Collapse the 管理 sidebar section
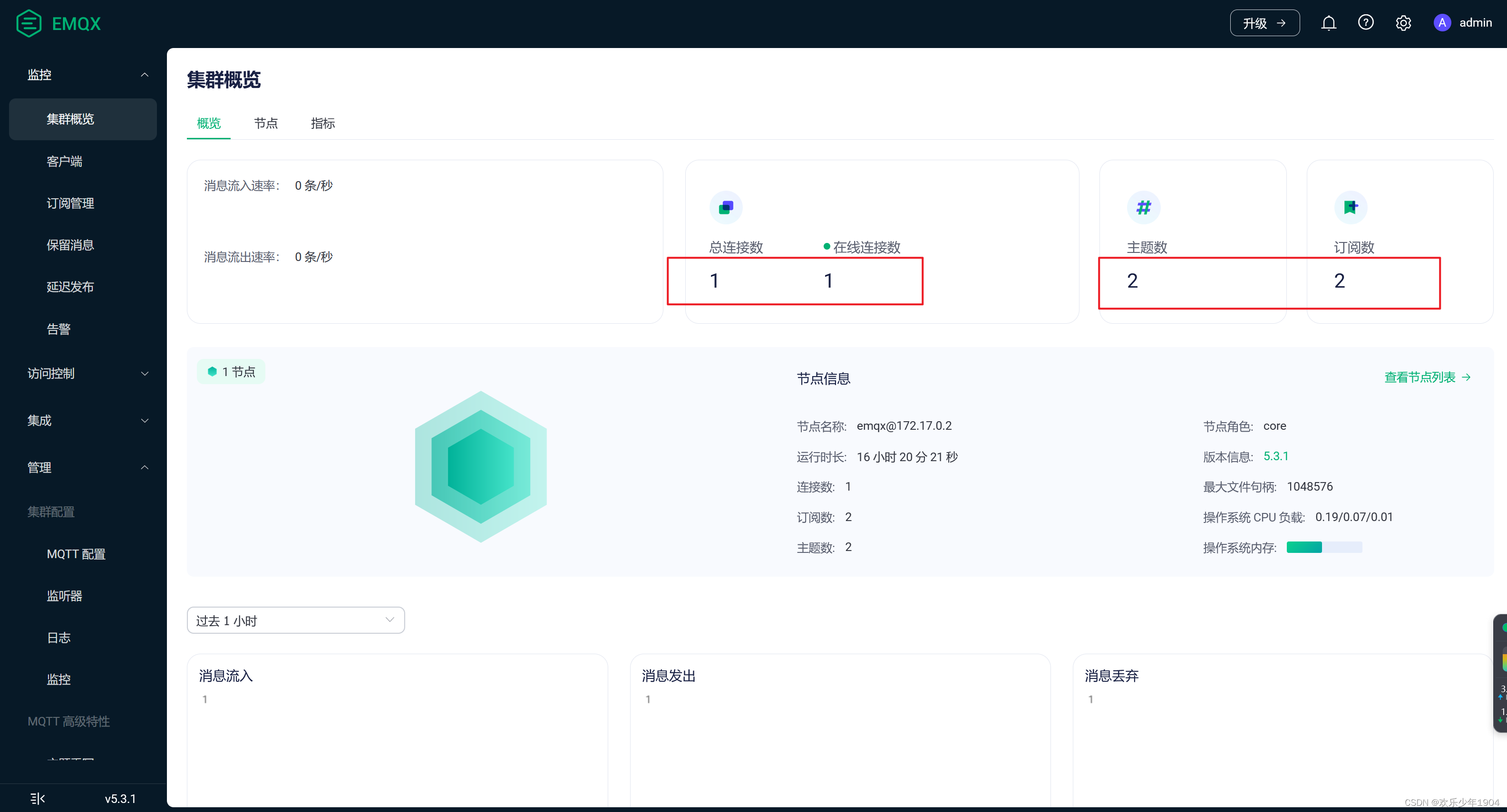 pyautogui.click(x=145, y=467)
